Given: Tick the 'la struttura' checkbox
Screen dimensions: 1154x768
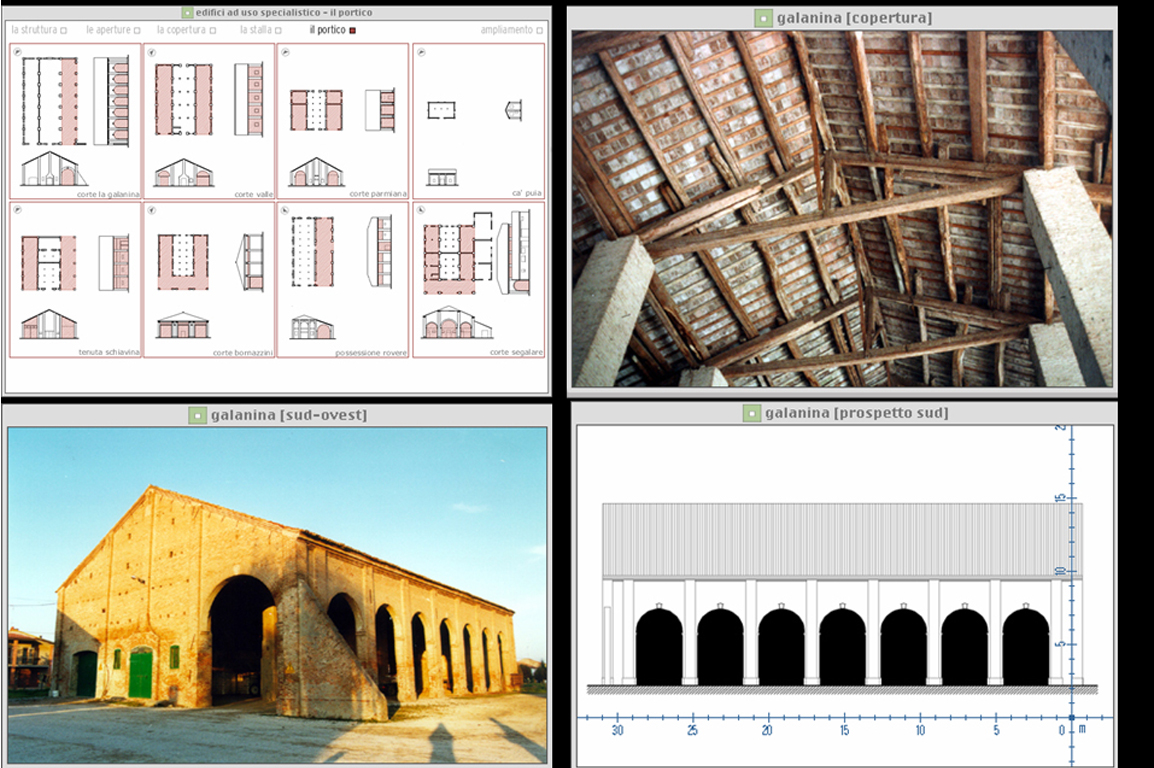Looking at the screenshot, I should coord(64,31).
